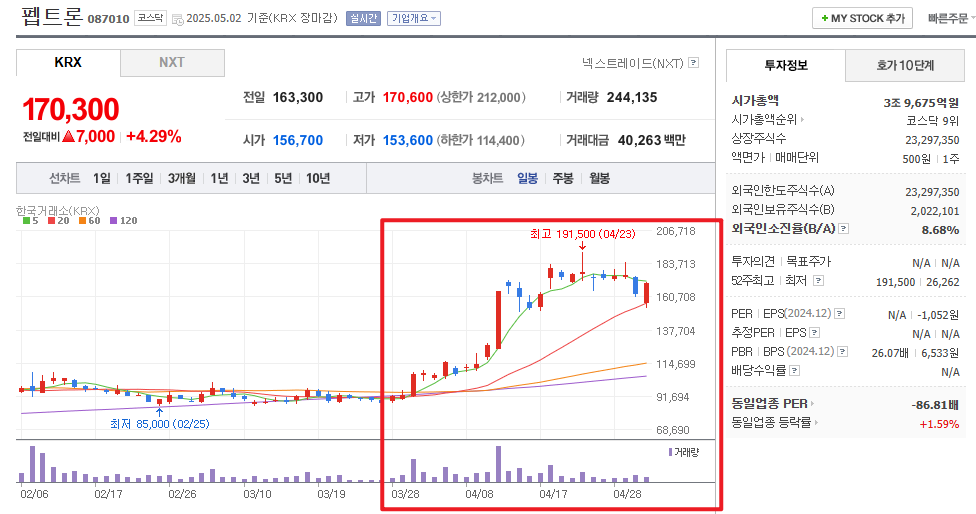Click red 20-day moving average legend swatch

[51, 220]
